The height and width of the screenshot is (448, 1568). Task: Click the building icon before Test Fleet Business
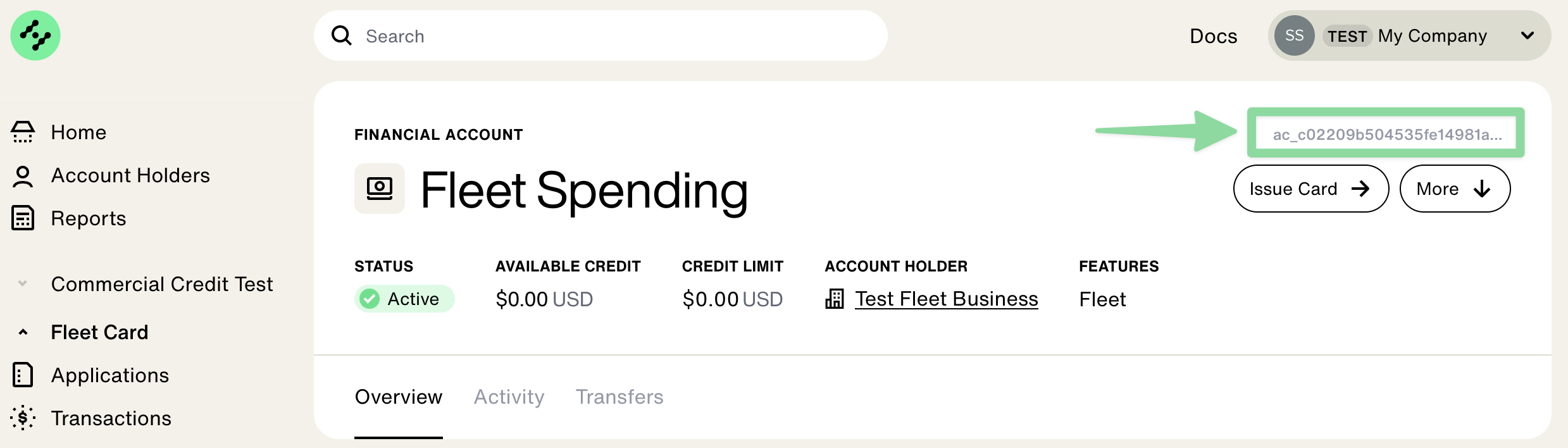click(x=835, y=298)
